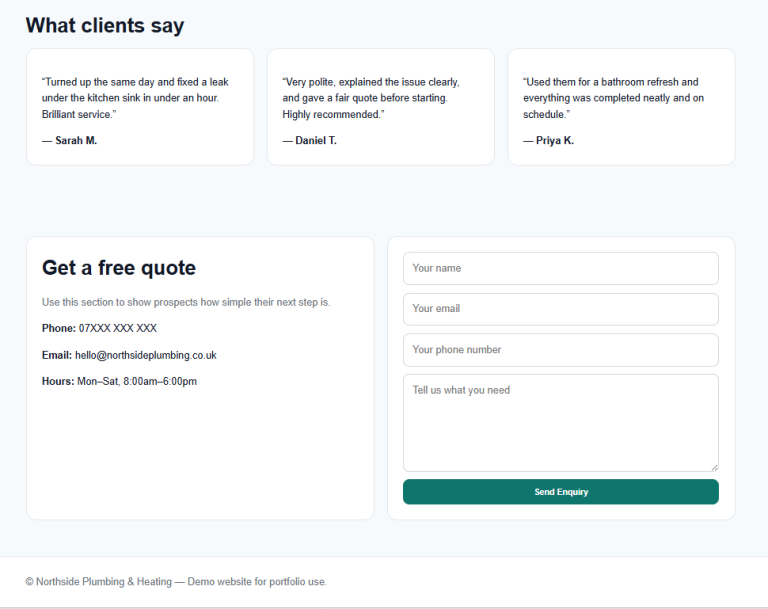Click the '— Daniel T.' author name
The image size is (768, 609).
click(309, 141)
